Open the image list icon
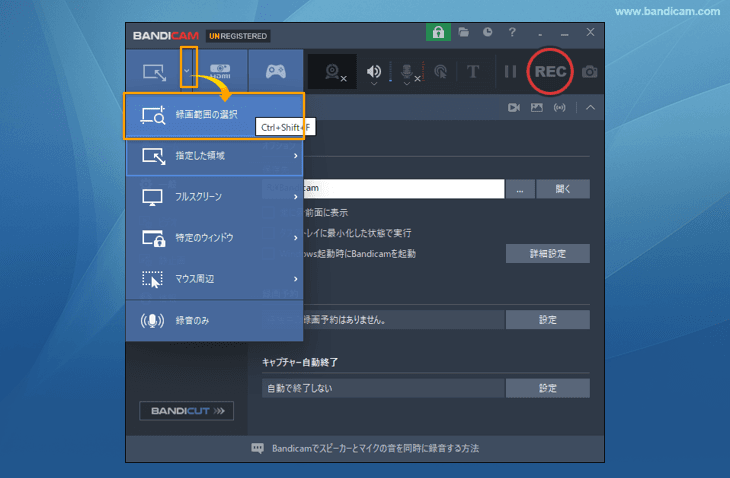730x478 pixels. click(537, 108)
